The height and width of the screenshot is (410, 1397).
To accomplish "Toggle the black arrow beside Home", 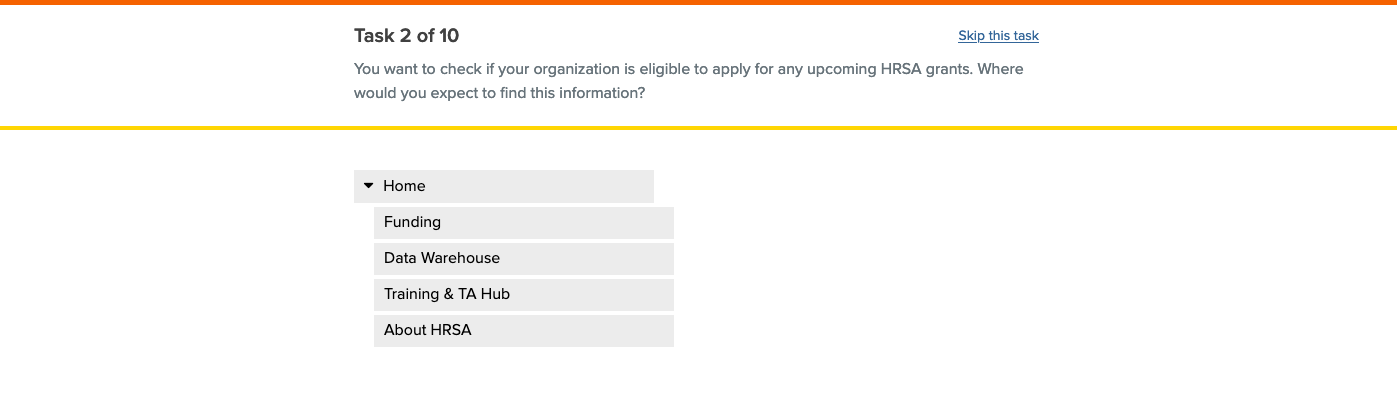I will tap(368, 186).
